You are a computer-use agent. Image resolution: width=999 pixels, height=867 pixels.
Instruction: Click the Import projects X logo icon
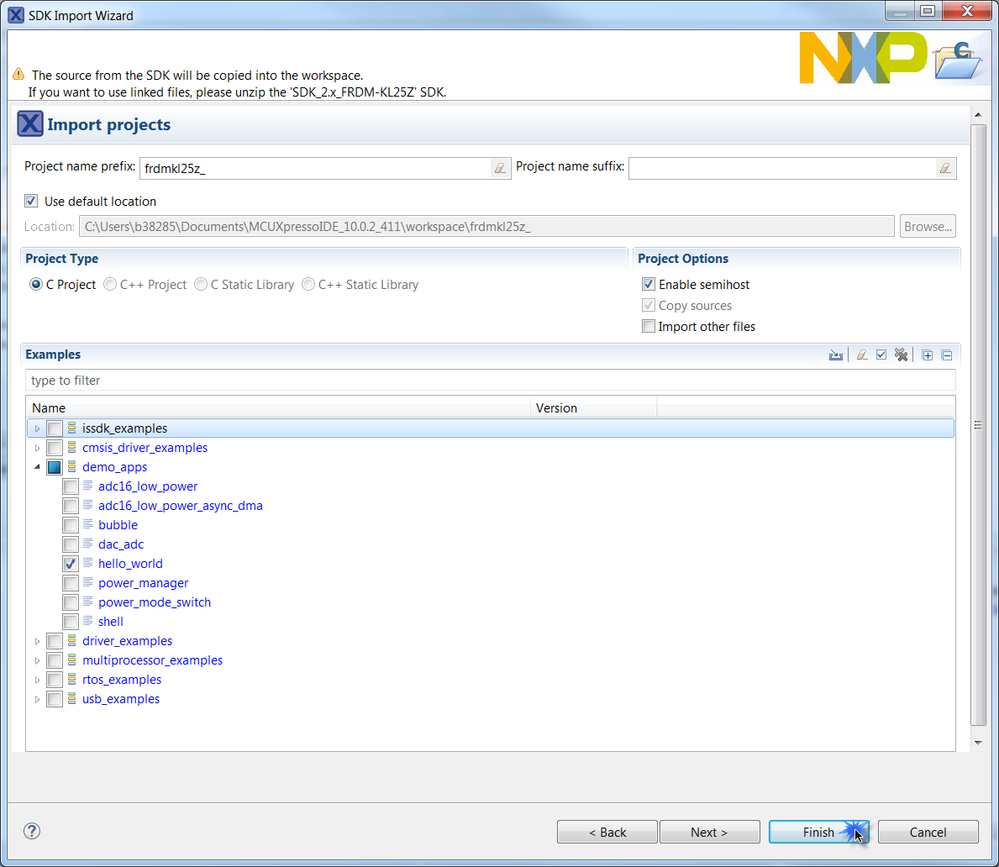click(30, 124)
